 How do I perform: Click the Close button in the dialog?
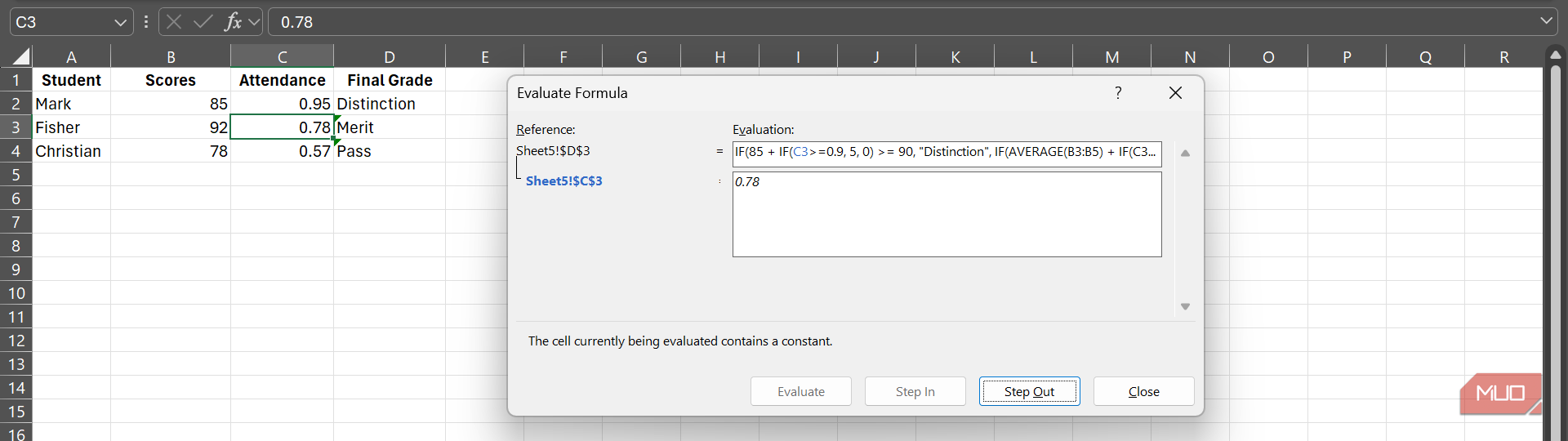tap(1143, 391)
